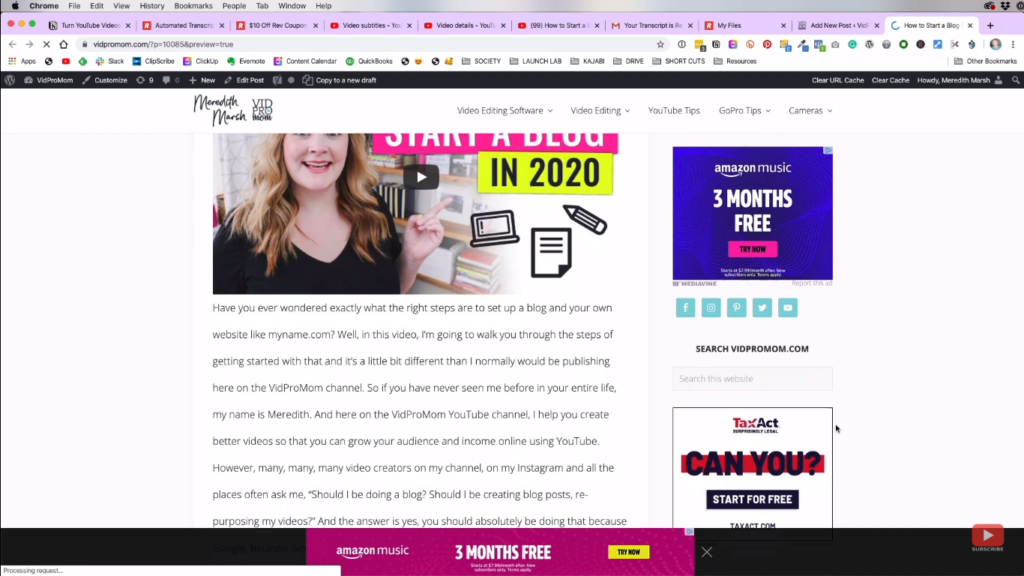Open the Slack bookmark

(110, 61)
